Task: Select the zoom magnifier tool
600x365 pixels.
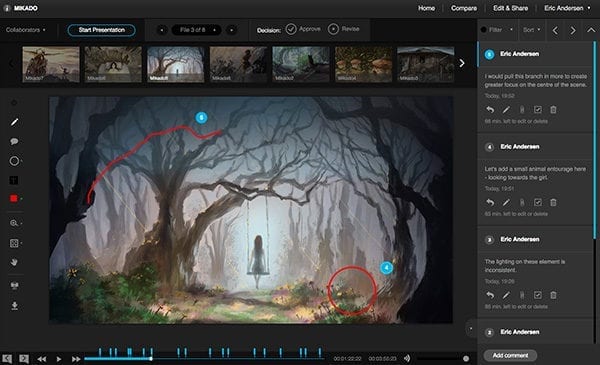Action: click(14, 223)
